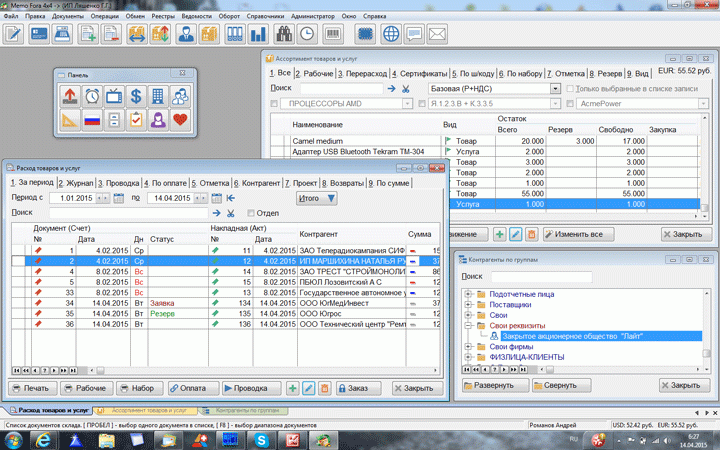The width and height of the screenshot is (720, 450).
Task: Open the AcmePower dropdown arrow
Action: coord(703,104)
